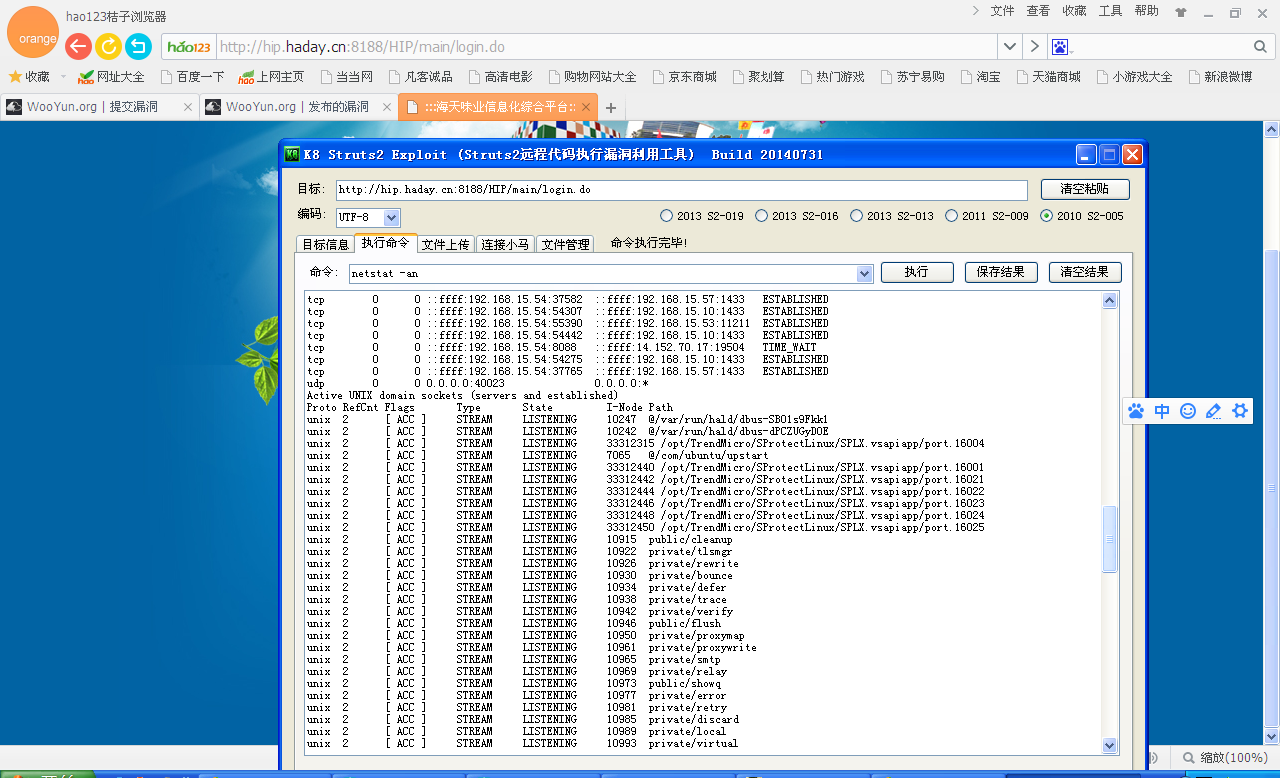The width and height of the screenshot is (1280, 778).
Task: Switch to the 执行命令 tab
Action: tap(385, 243)
